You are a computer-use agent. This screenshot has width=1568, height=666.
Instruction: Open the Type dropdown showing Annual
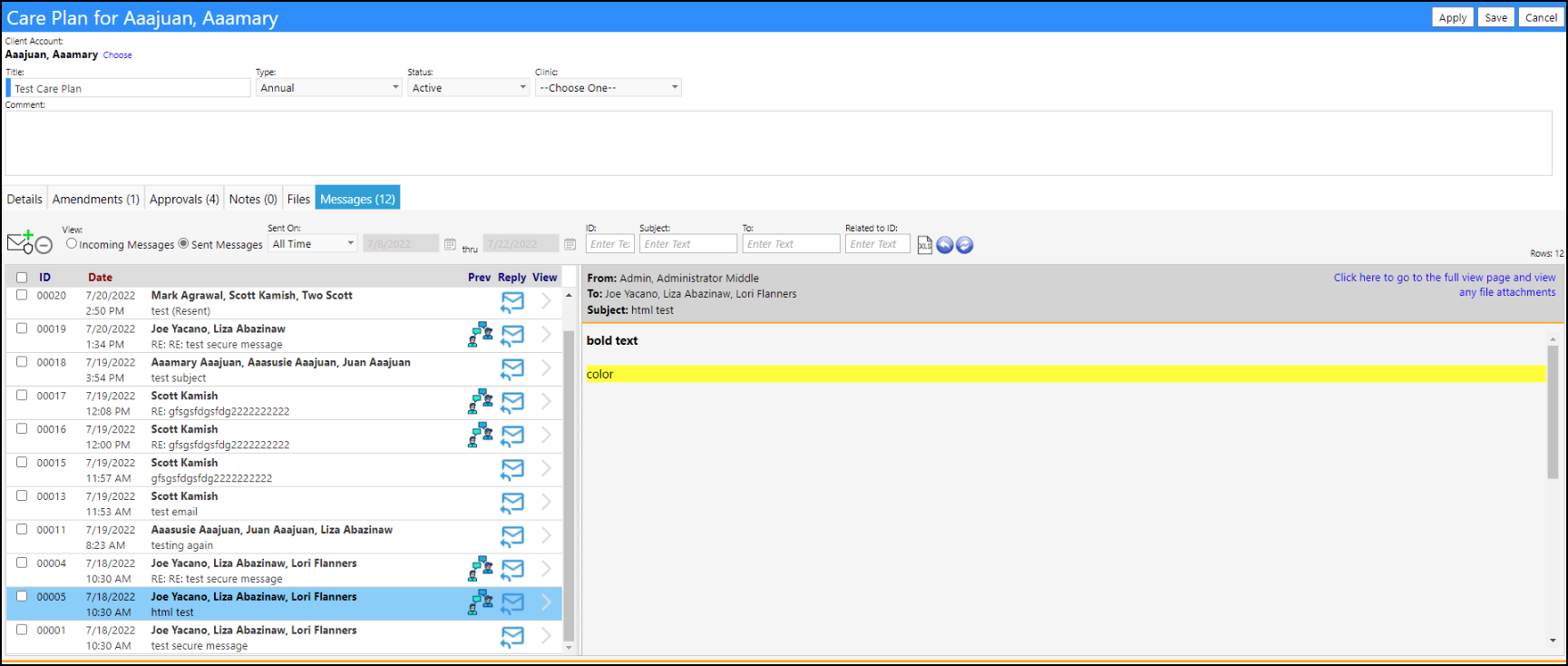[329, 88]
